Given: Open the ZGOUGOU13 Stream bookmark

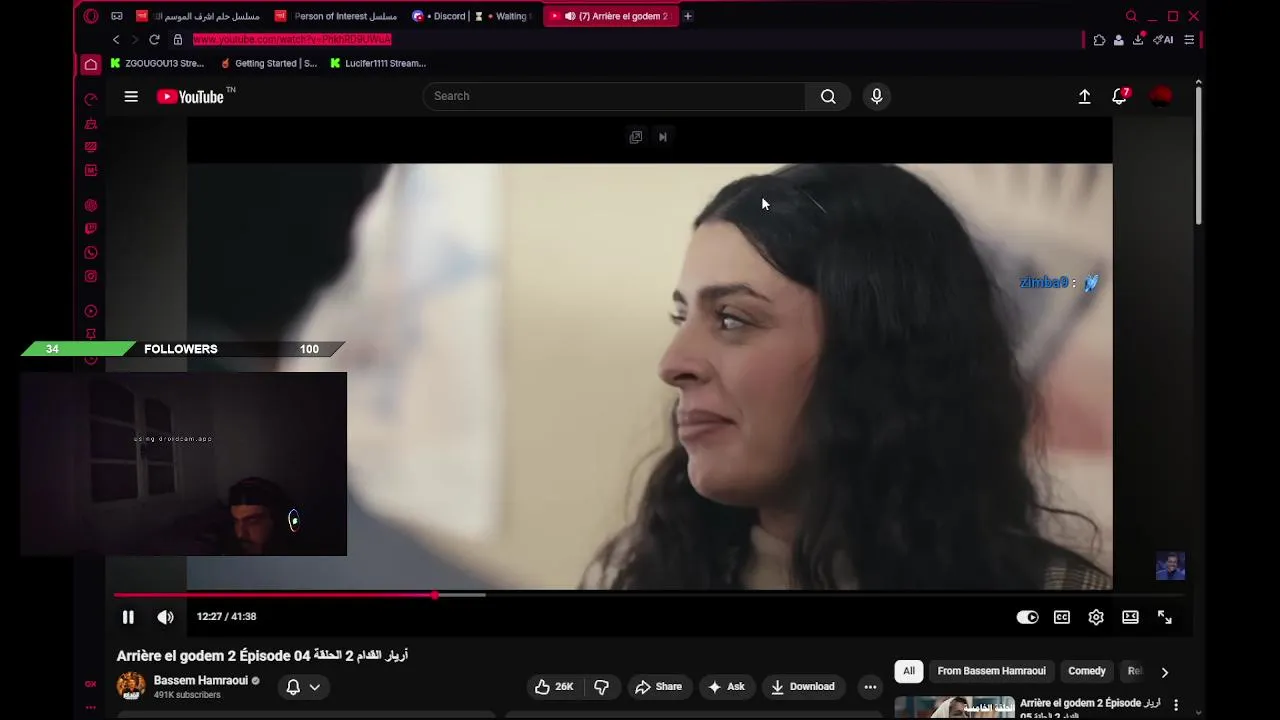Looking at the screenshot, I should (x=157, y=63).
